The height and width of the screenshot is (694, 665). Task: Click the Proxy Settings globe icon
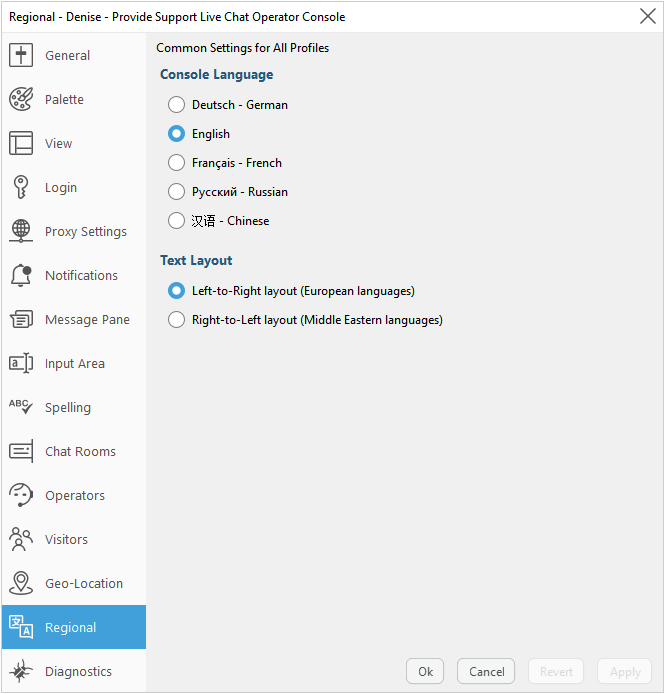(21, 231)
